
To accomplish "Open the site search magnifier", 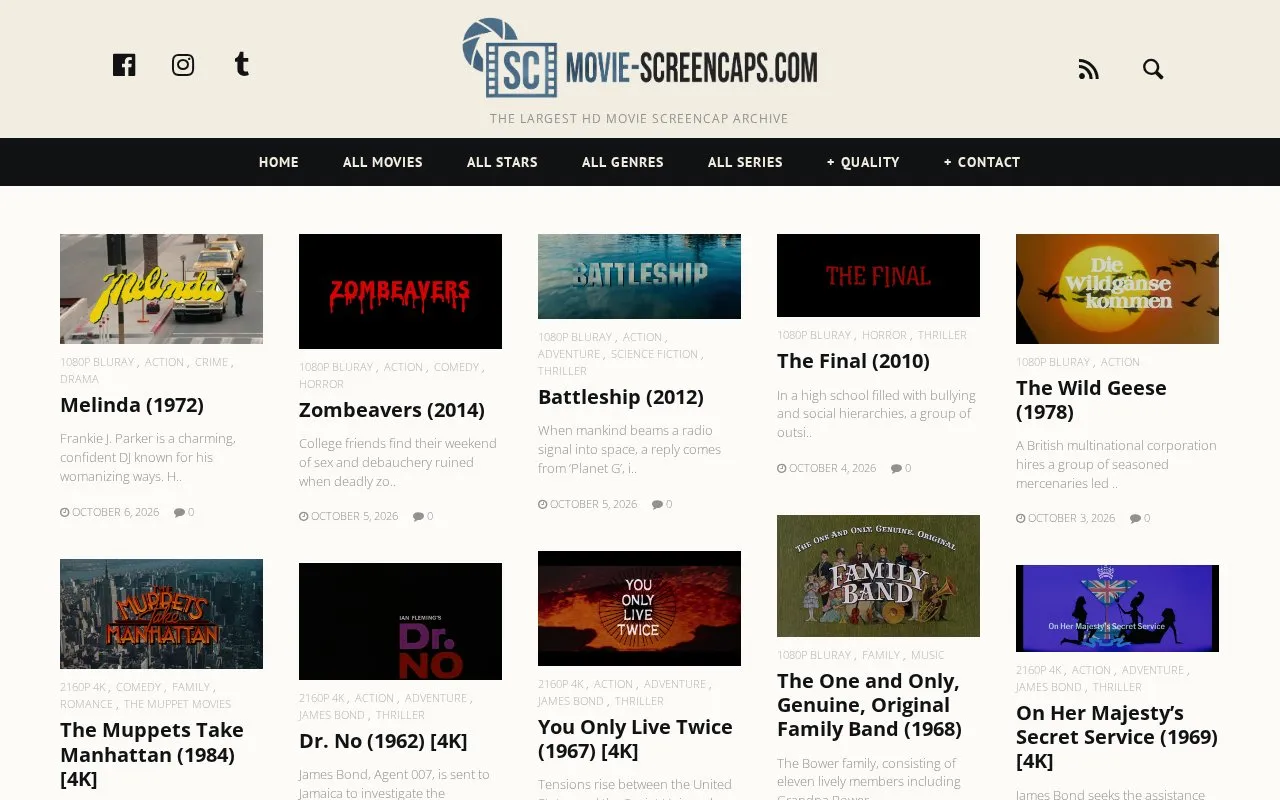I will click(x=1153, y=69).
